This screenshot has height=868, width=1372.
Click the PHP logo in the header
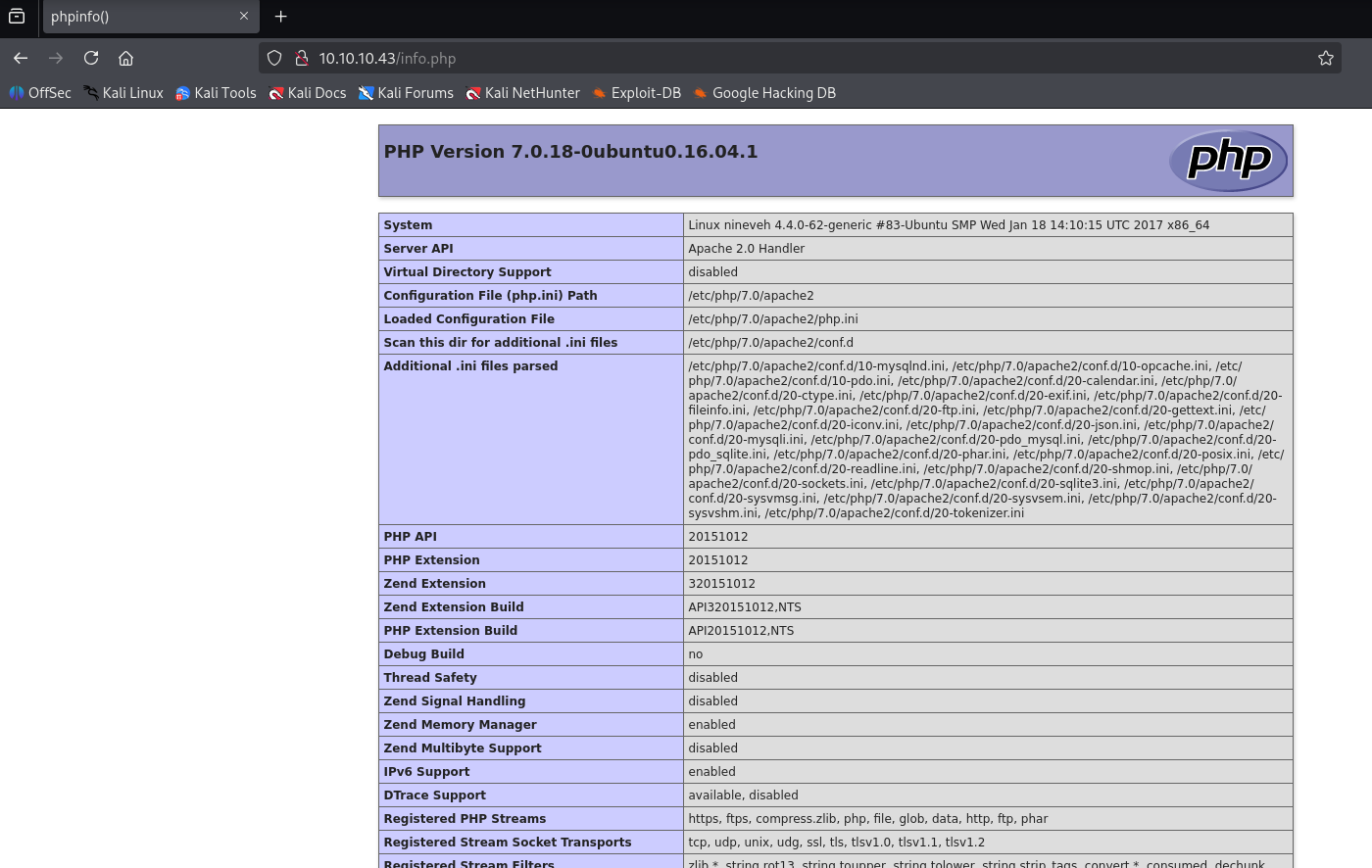(x=1228, y=161)
